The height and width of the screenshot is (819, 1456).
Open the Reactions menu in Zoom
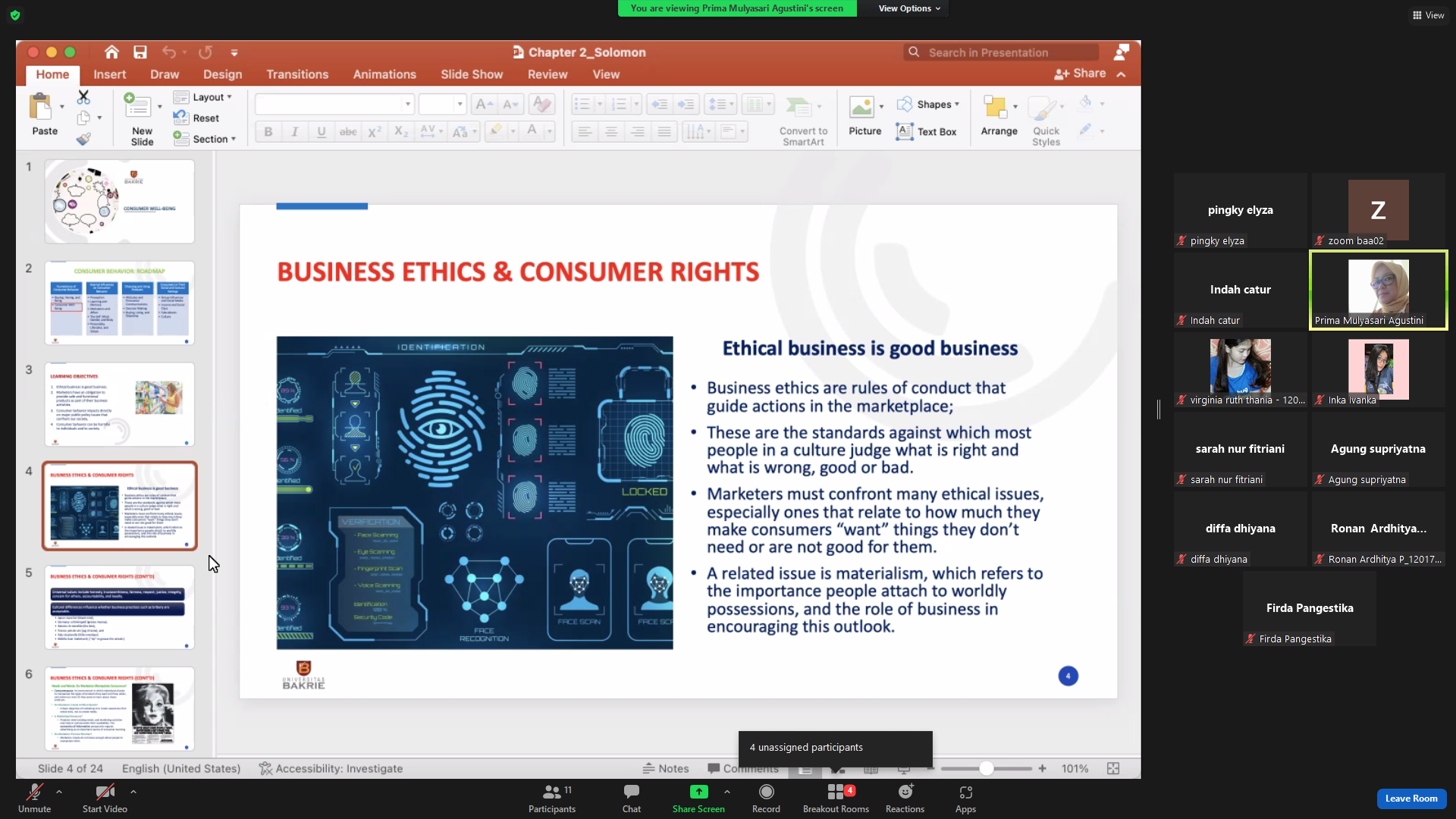click(905, 799)
